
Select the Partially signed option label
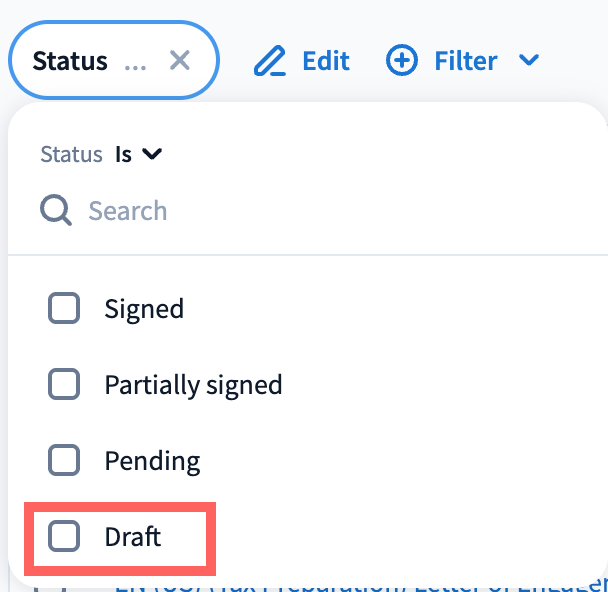coord(193,384)
